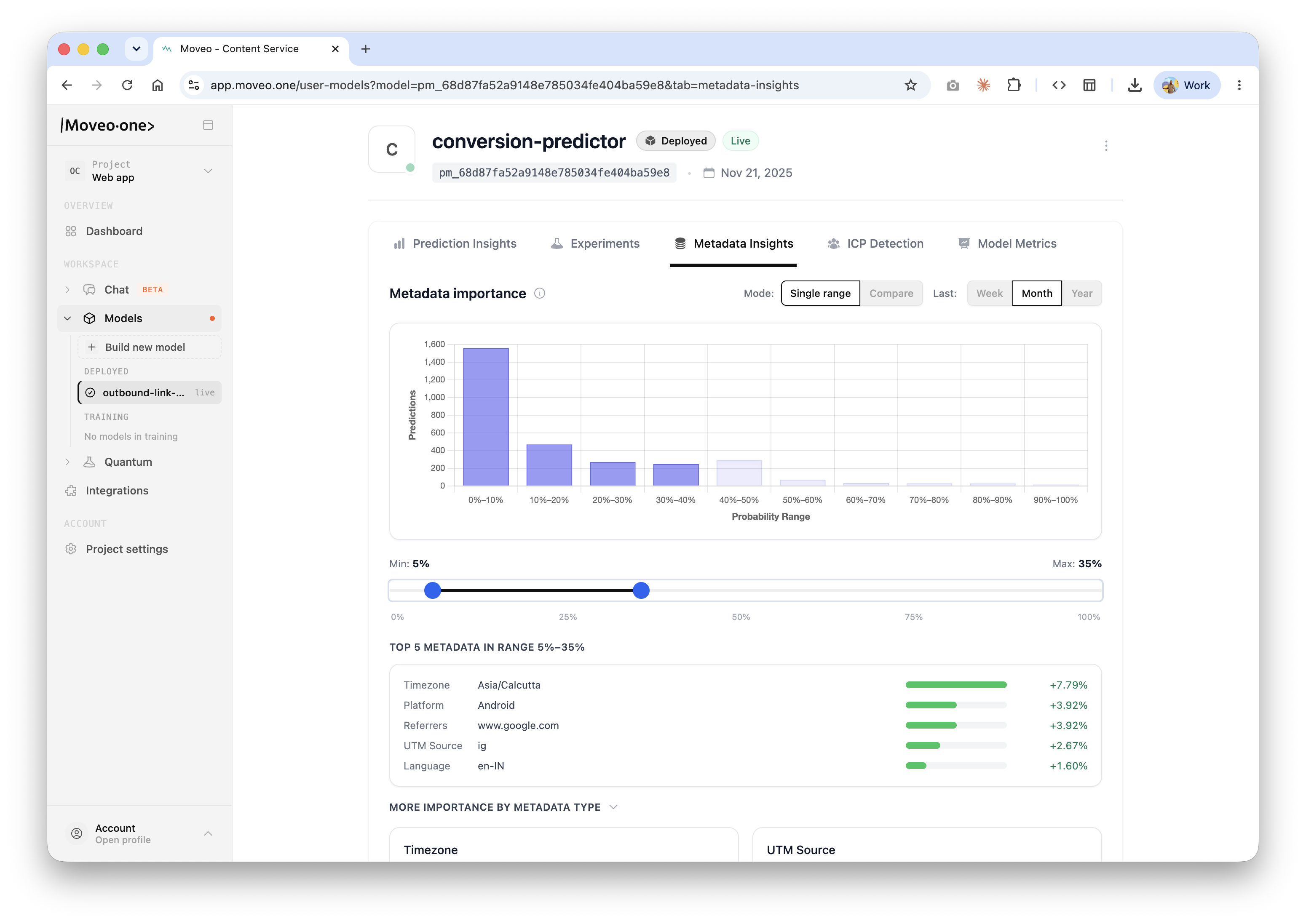
Task: Collapse the sidebar panel icon
Action: (208, 125)
